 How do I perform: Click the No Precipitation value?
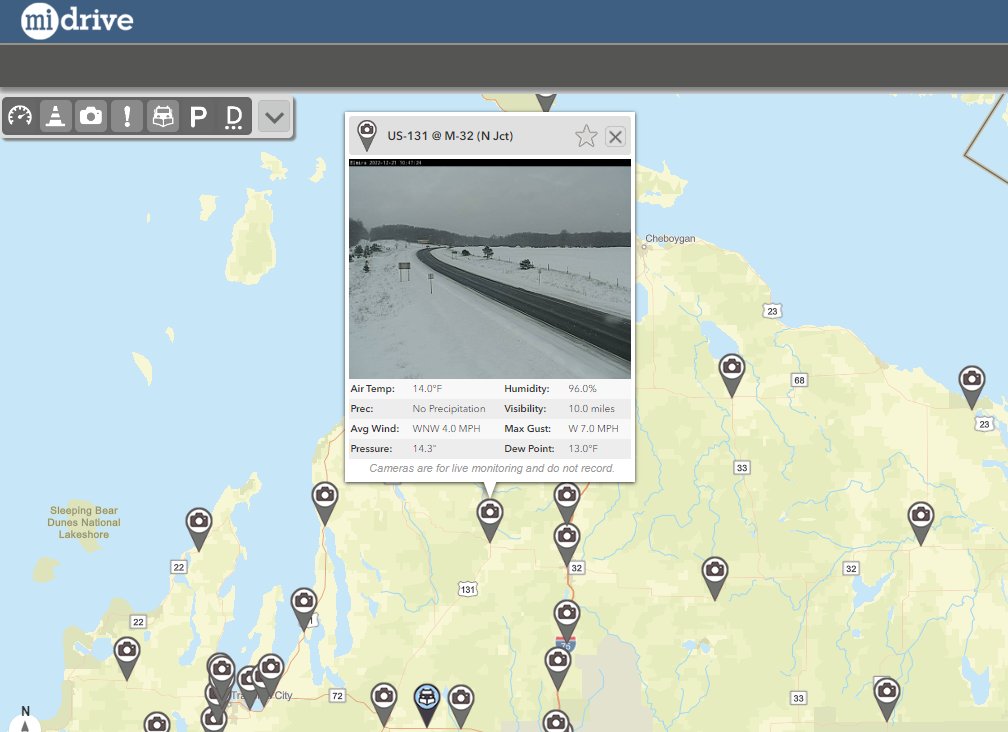pos(449,409)
